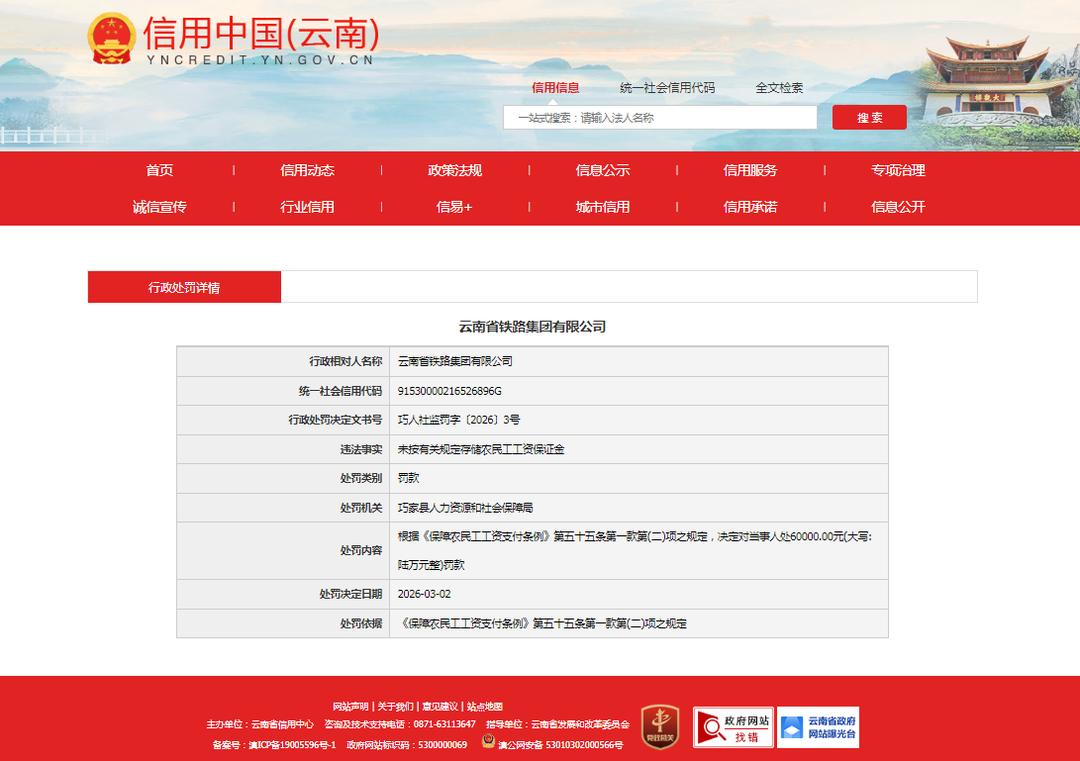The height and width of the screenshot is (761, 1080).
Task: Click the 行政相对人名称 value cell
Action: pos(638,362)
